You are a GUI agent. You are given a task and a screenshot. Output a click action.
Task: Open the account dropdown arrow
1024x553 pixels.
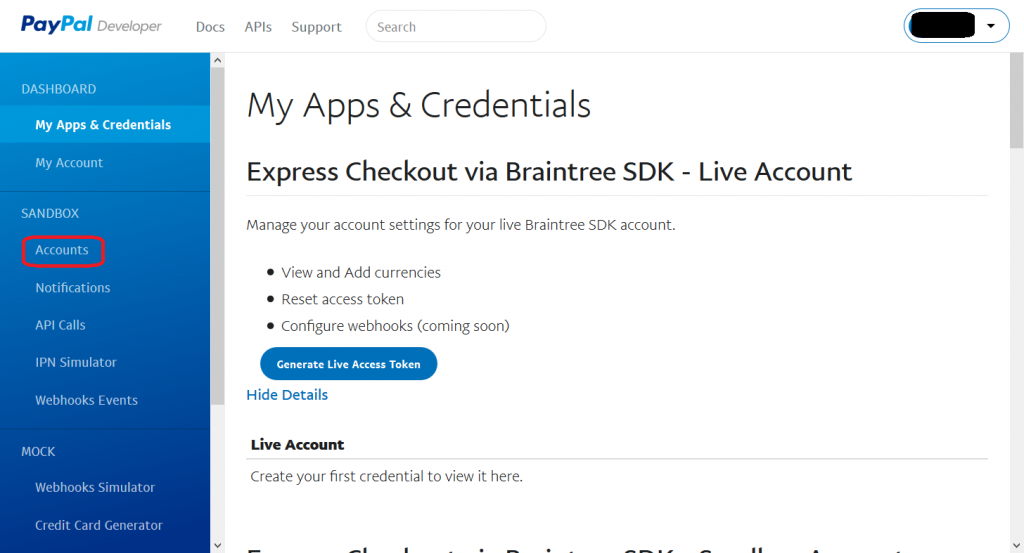(x=990, y=26)
